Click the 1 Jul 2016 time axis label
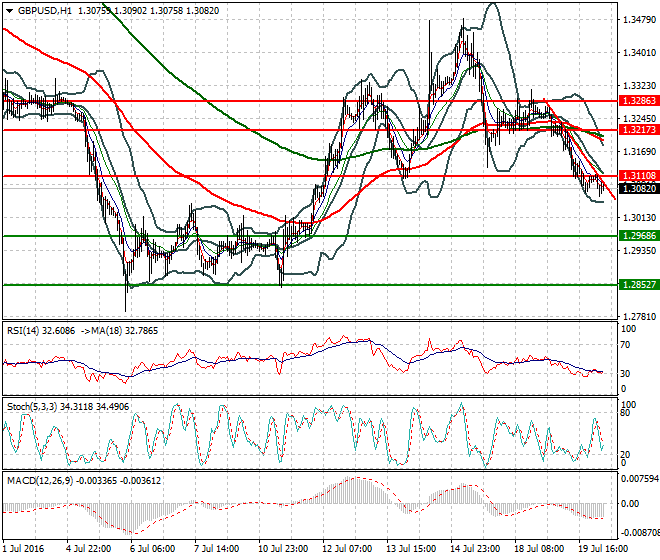660x560 pixels. (x=23, y=549)
